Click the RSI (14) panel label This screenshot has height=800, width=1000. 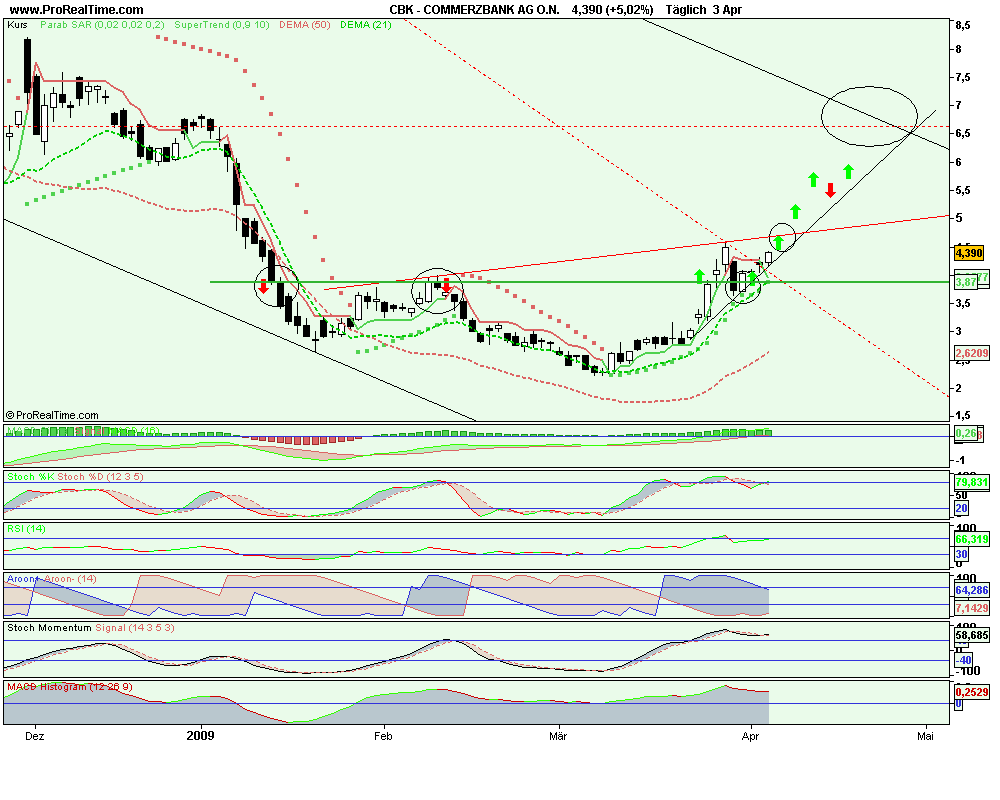26,529
